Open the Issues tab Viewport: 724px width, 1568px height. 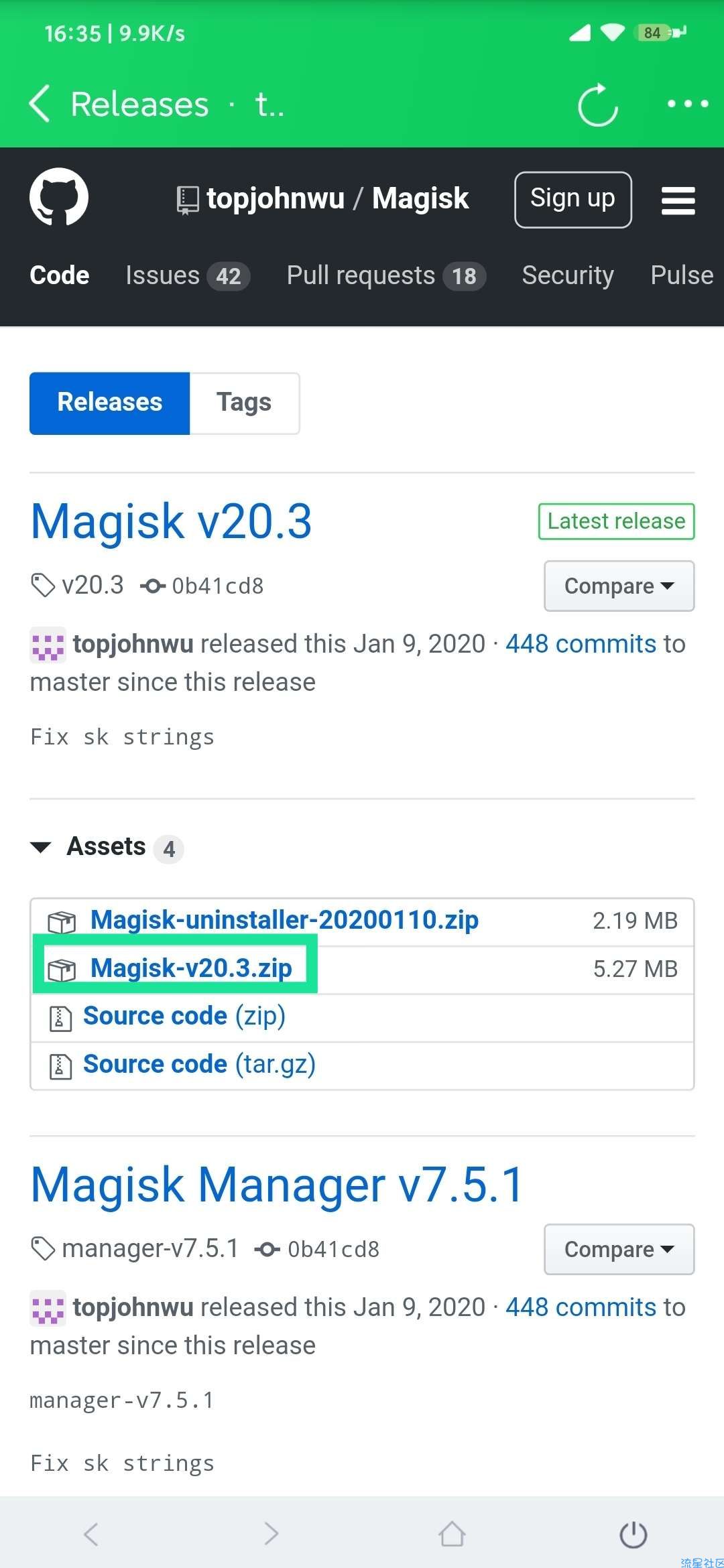click(187, 275)
